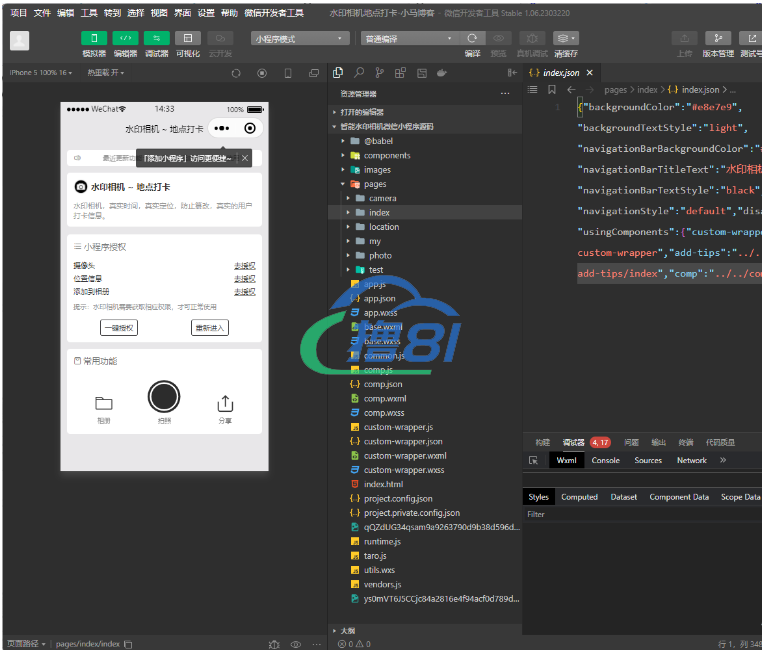762x650 pixels.
Task: Open the Extensions blocks icon
Action: point(400,73)
